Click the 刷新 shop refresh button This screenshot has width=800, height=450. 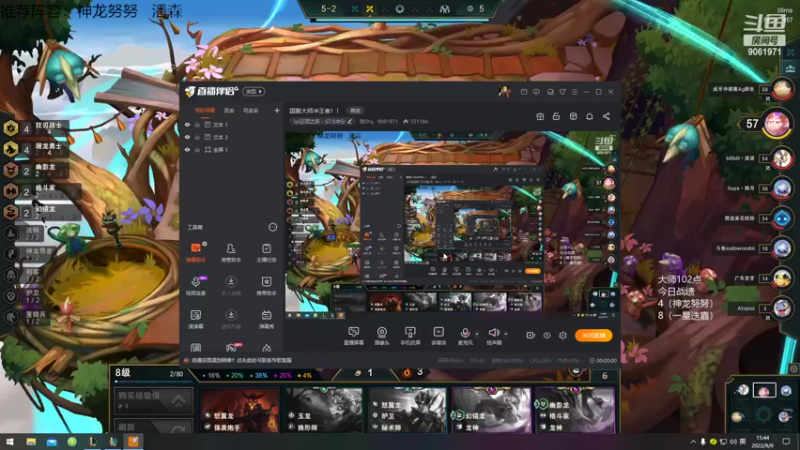pos(154,426)
